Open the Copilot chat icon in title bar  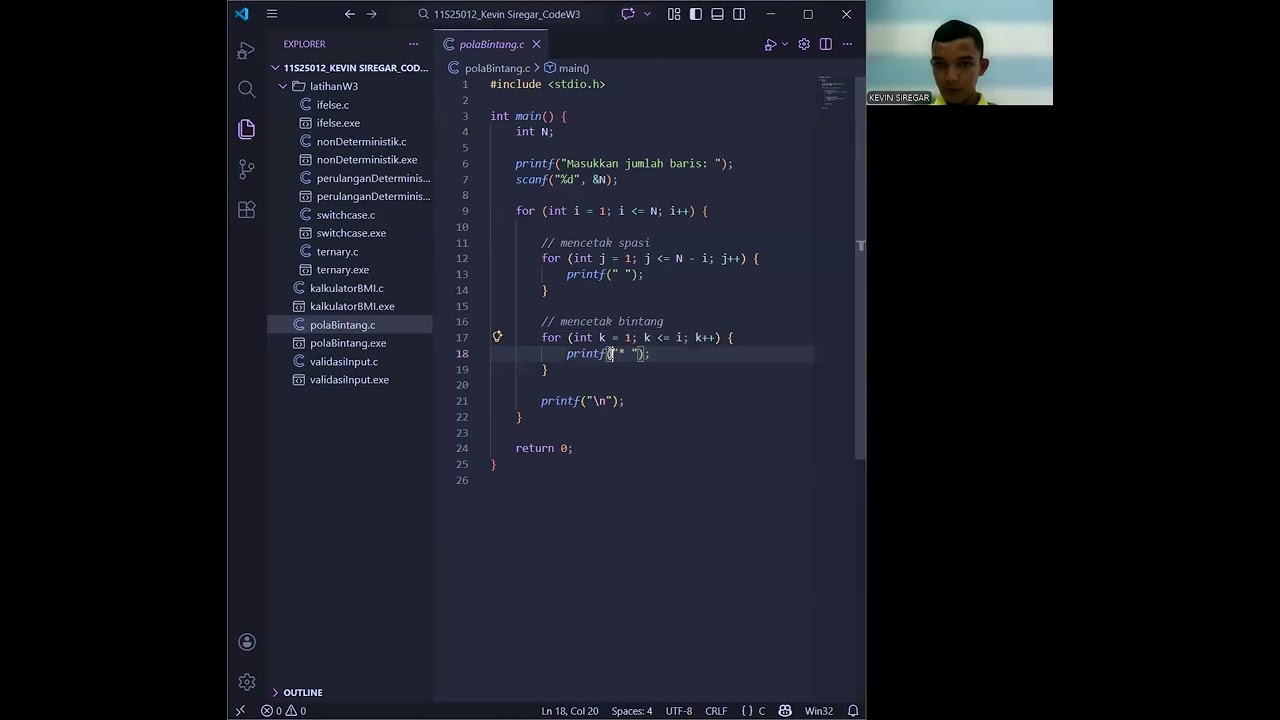[628, 14]
